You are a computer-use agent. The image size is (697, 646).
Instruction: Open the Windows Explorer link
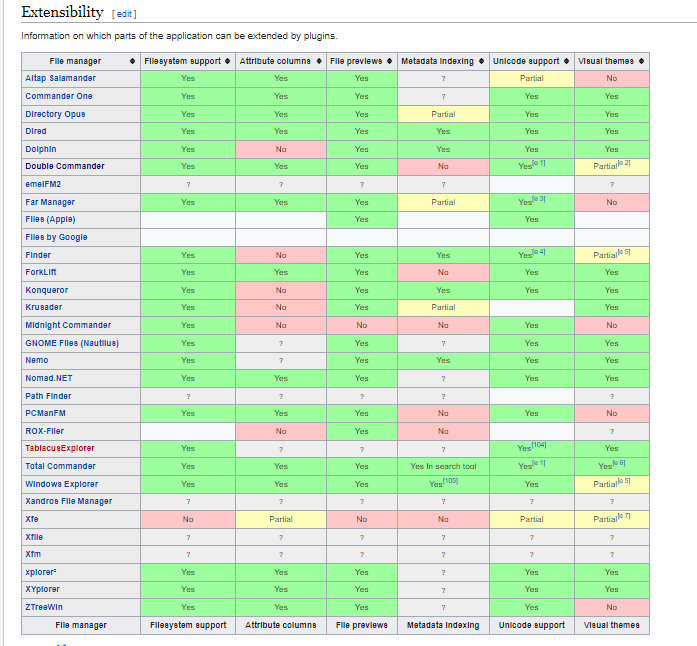tap(62, 484)
